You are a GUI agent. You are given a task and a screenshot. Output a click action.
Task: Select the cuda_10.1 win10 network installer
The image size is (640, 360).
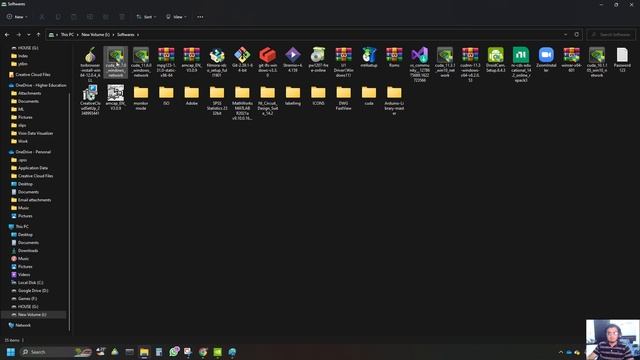click(x=597, y=62)
